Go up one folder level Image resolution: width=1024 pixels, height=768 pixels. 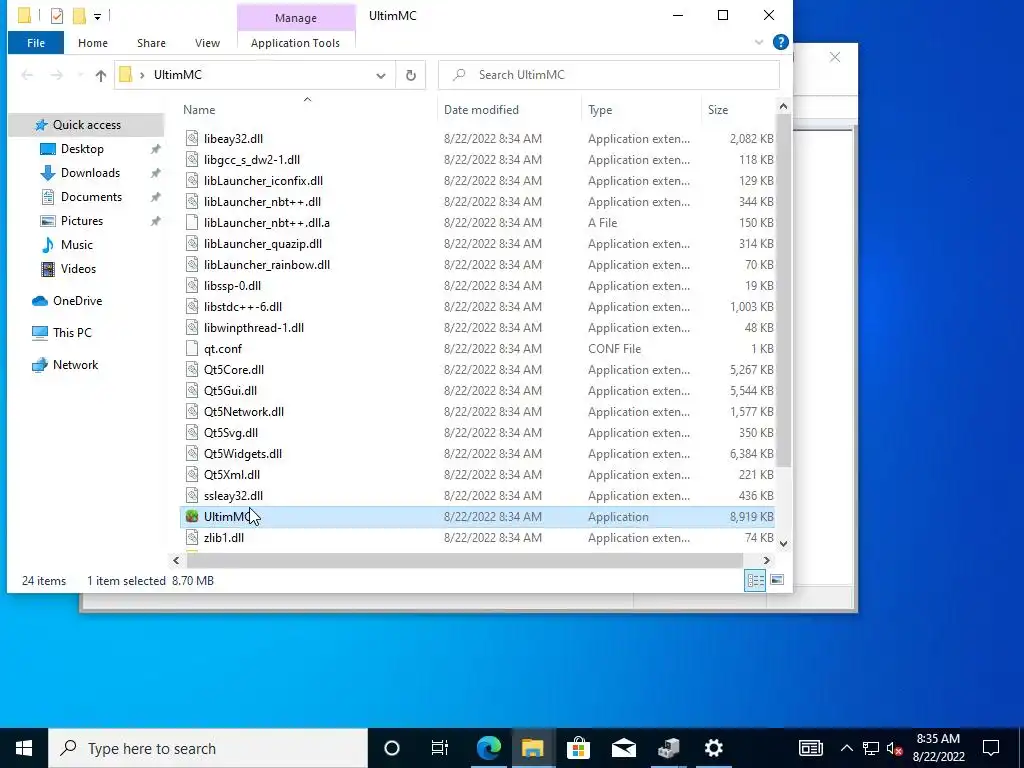click(101, 75)
